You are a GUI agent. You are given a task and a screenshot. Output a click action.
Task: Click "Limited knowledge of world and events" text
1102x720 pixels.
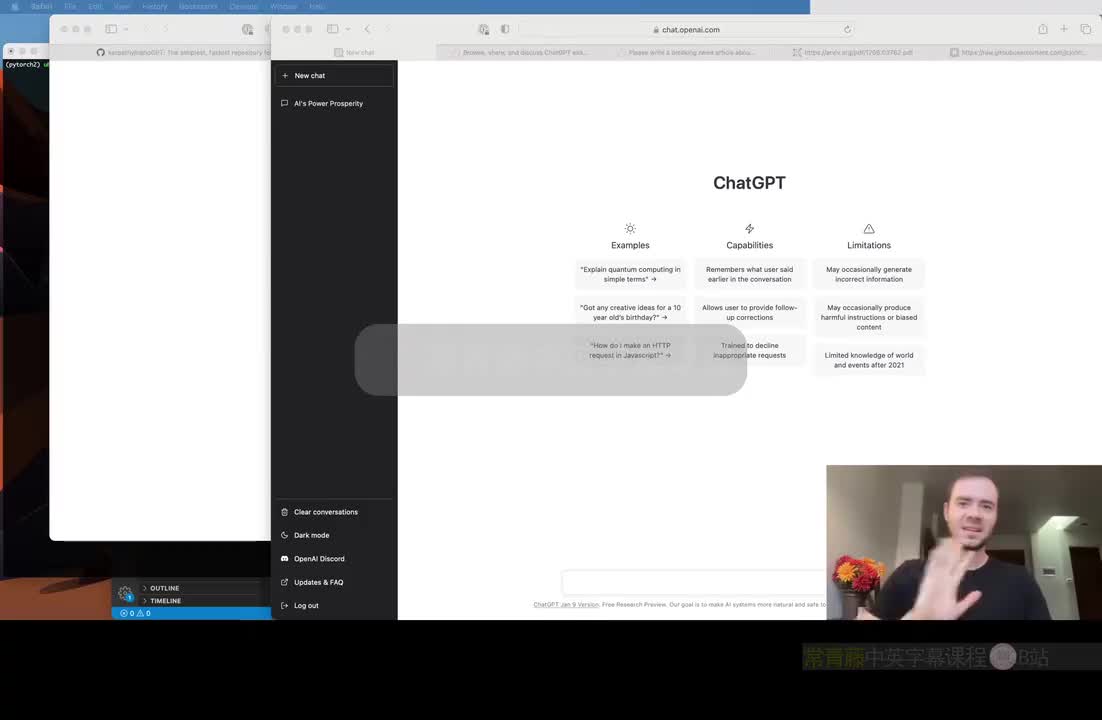869,360
